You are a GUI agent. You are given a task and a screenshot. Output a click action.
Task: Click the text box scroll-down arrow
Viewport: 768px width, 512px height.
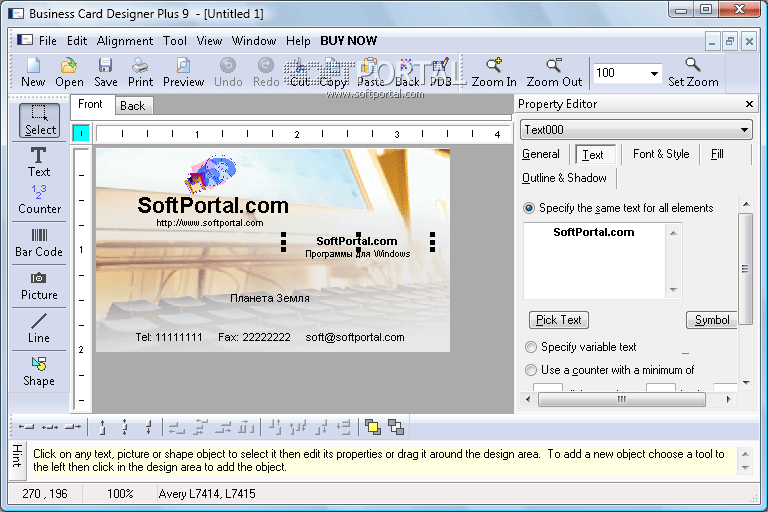click(x=673, y=290)
